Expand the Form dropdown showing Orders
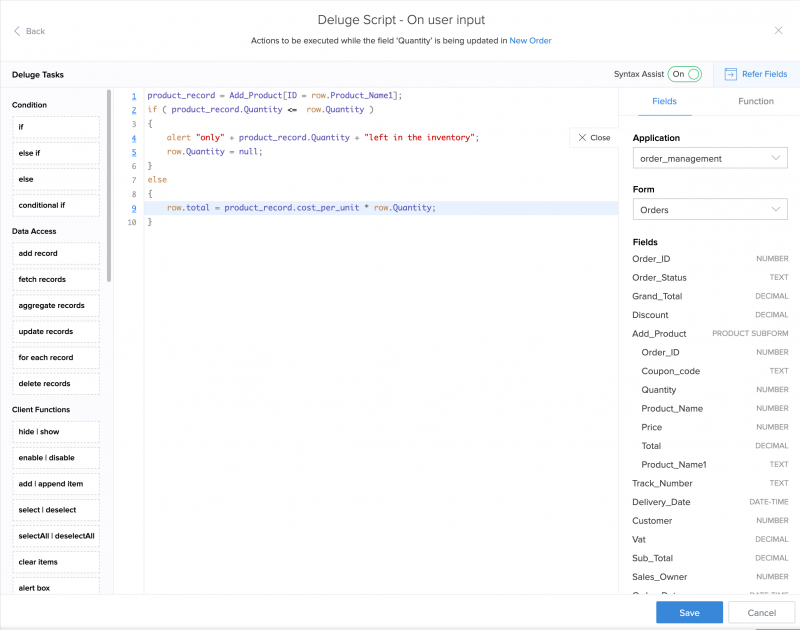 tap(710, 210)
